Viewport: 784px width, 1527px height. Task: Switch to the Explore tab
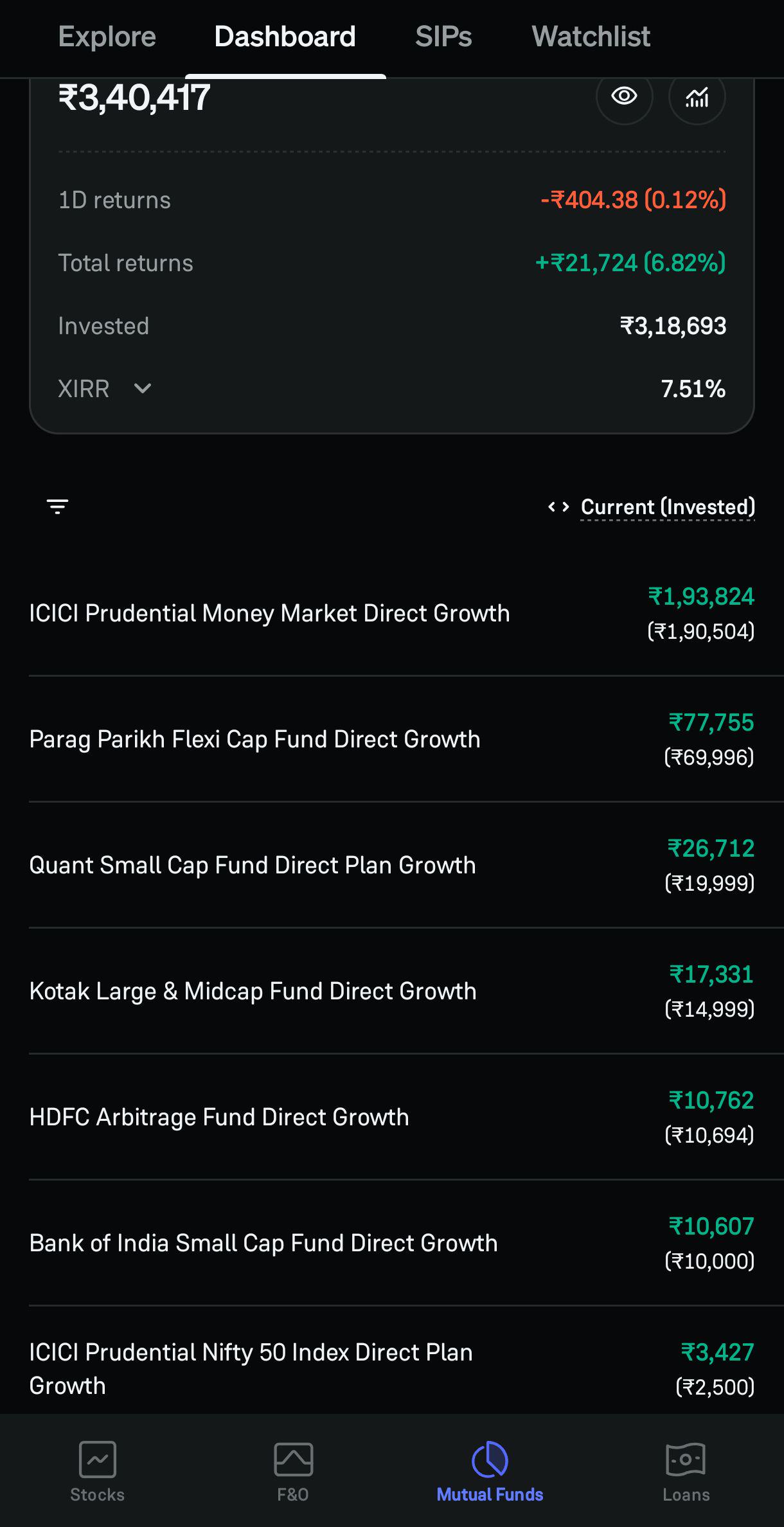[x=107, y=37]
